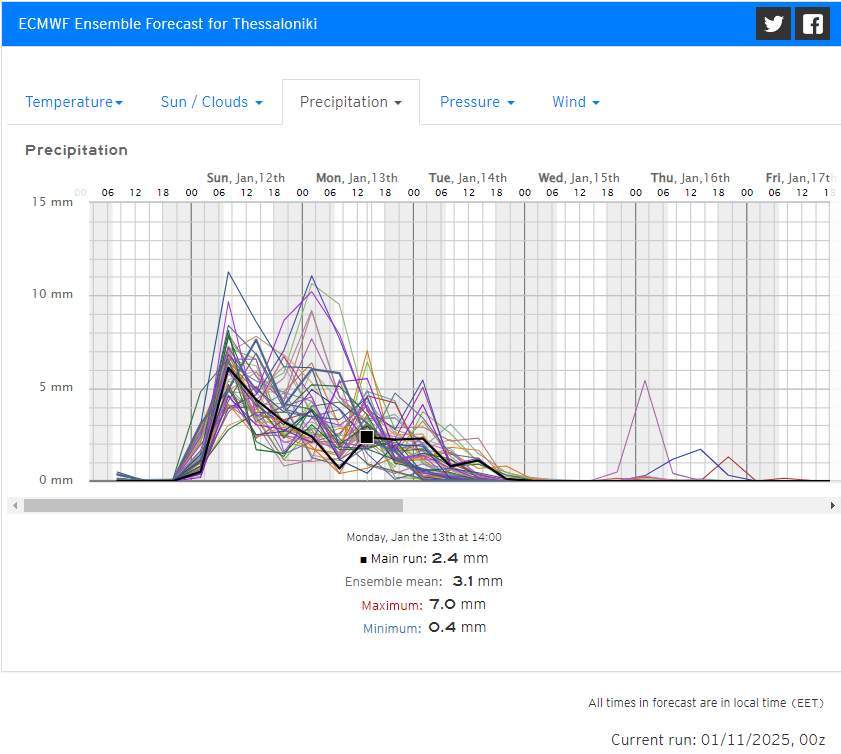Click the 'Maximum: 7.0 mm' value
Viewport: 841px width, 754px height.
[424, 604]
